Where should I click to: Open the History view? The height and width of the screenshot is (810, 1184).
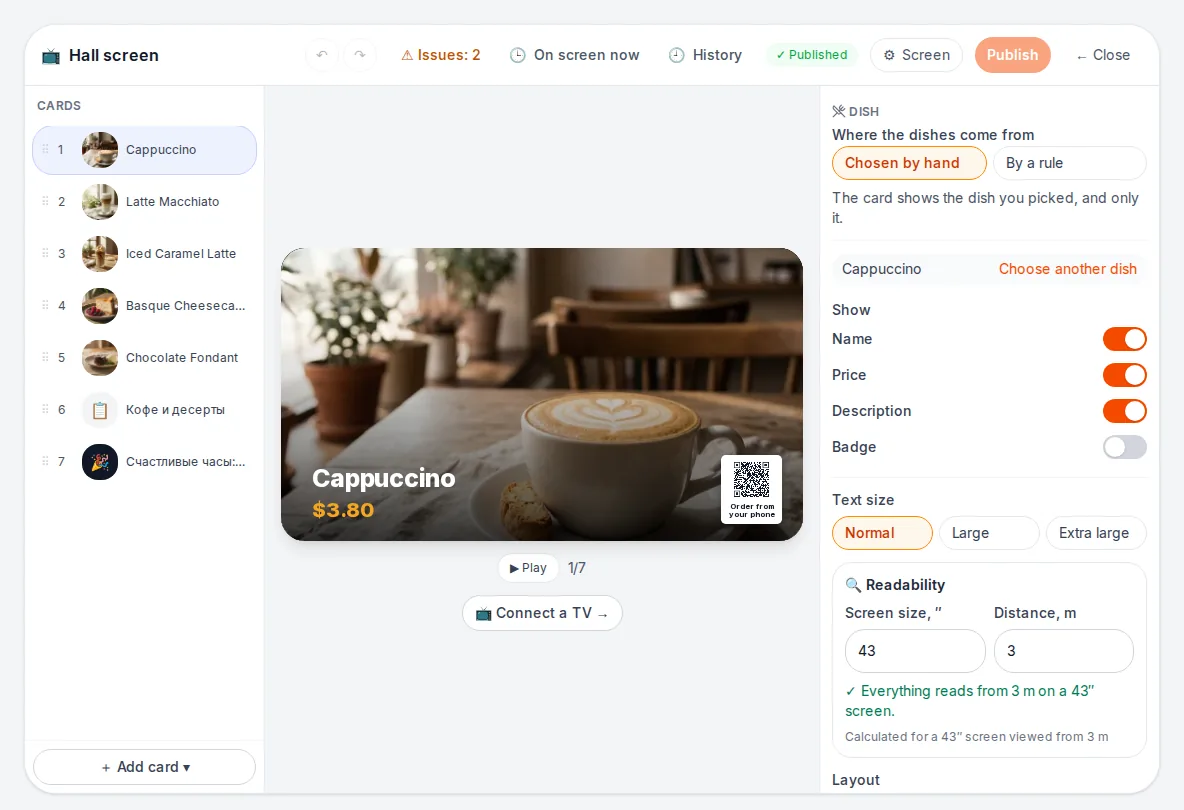[705, 55]
